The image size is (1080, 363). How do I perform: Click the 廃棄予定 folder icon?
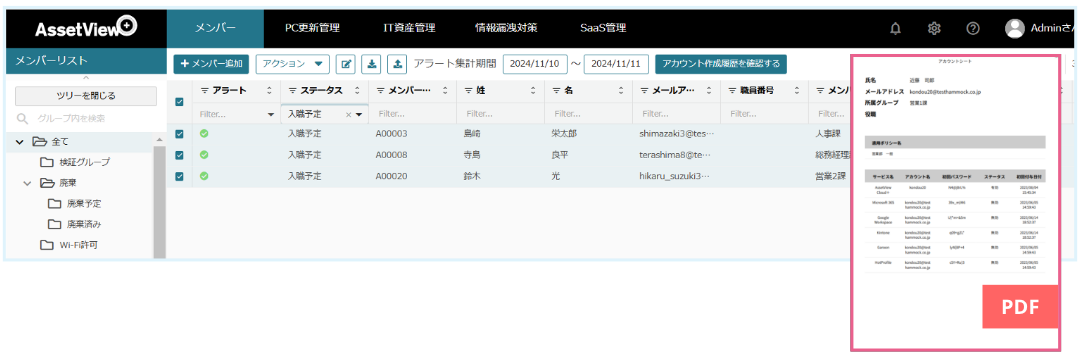(54, 204)
